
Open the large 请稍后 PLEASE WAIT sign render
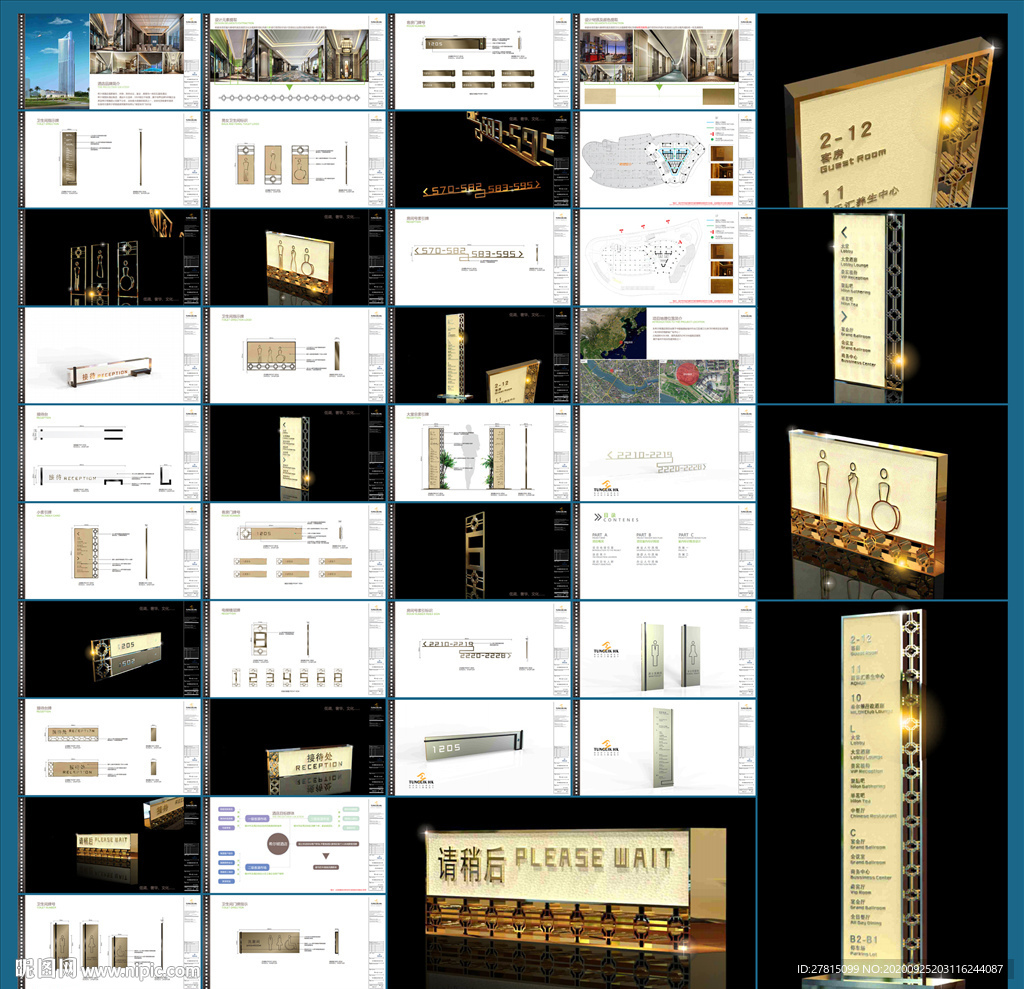tap(572, 892)
